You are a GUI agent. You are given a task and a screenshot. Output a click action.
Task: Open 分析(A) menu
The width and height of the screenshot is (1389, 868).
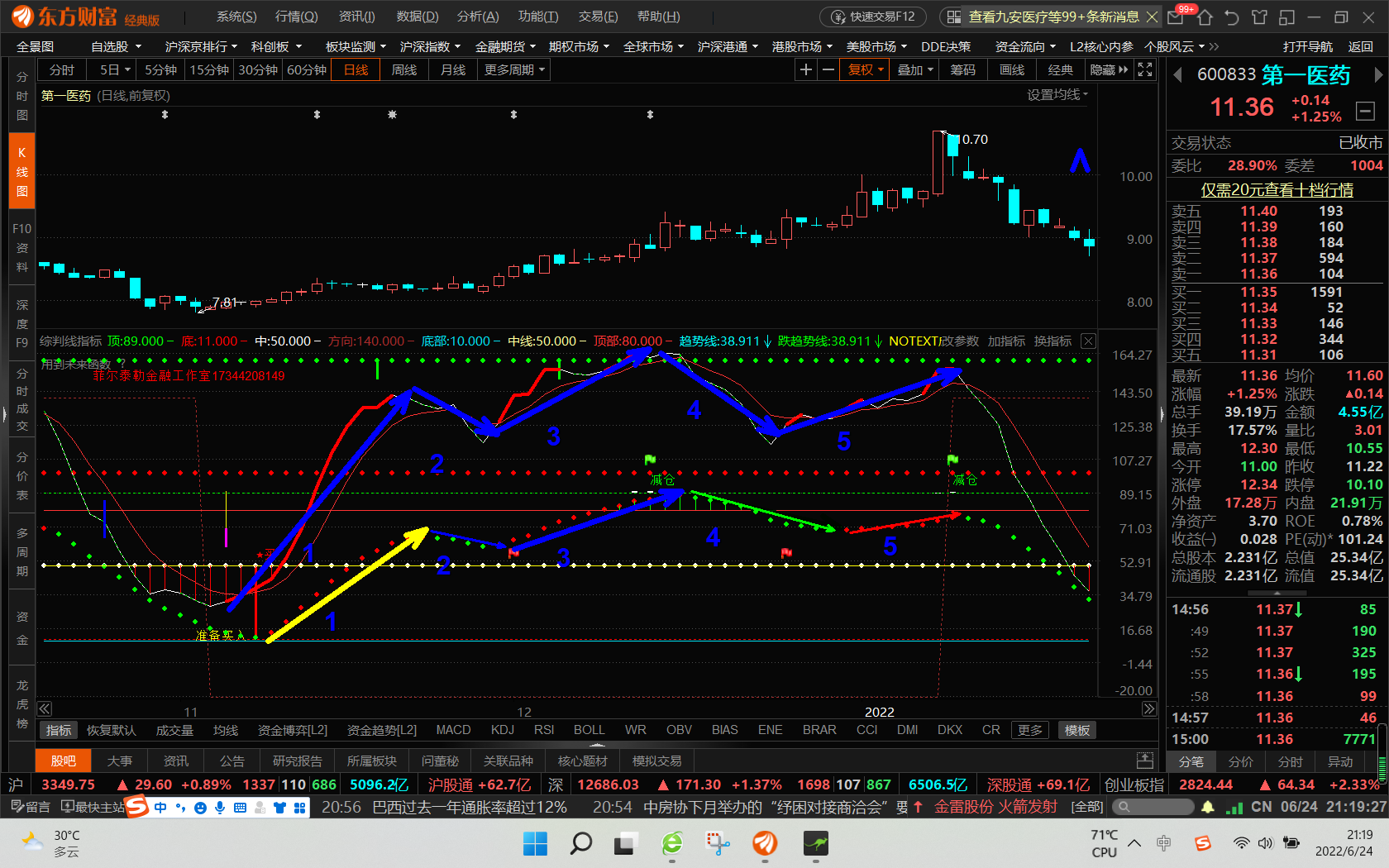478,17
